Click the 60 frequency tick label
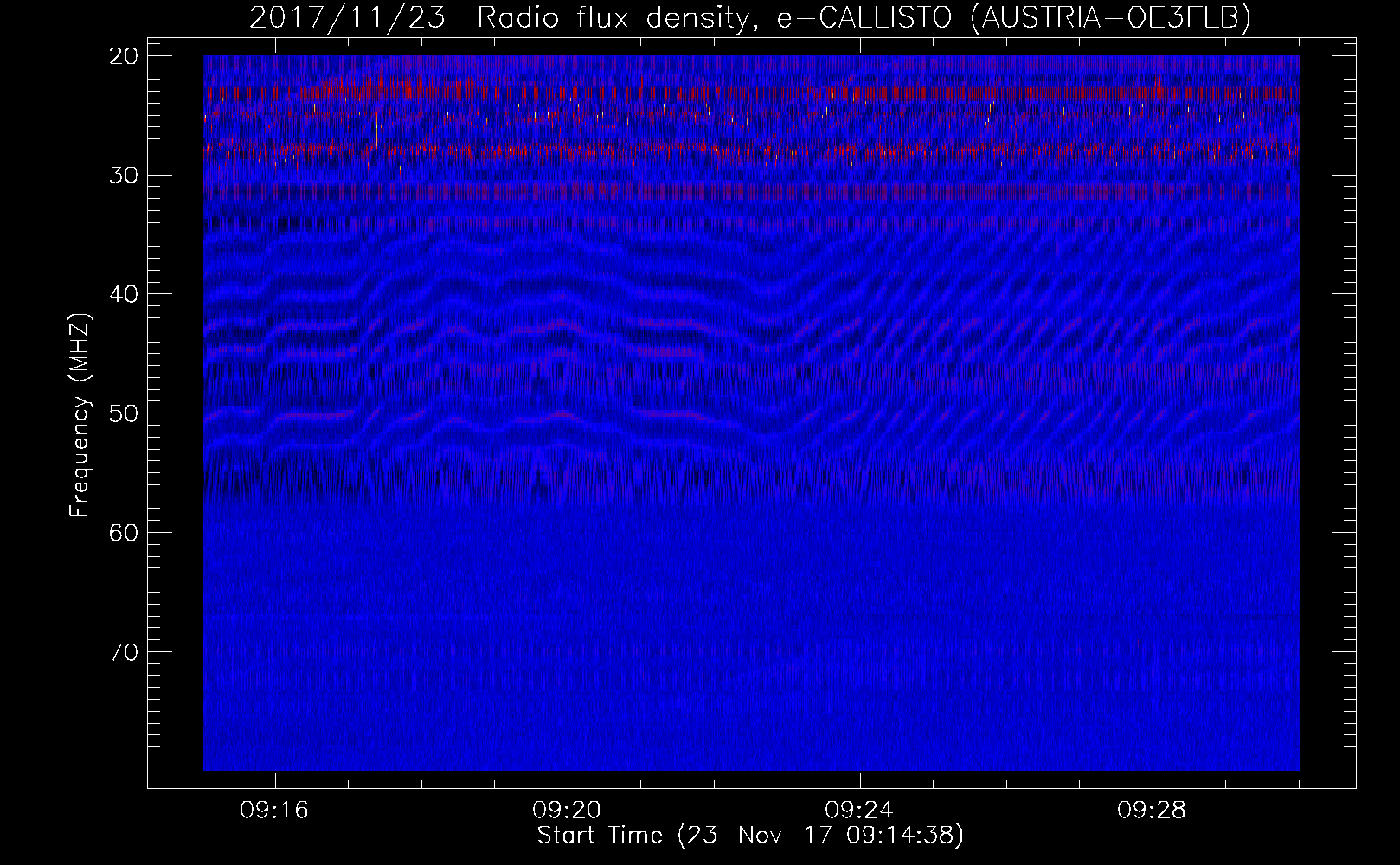The width and height of the screenshot is (1400, 865). click(x=124, y=532)
